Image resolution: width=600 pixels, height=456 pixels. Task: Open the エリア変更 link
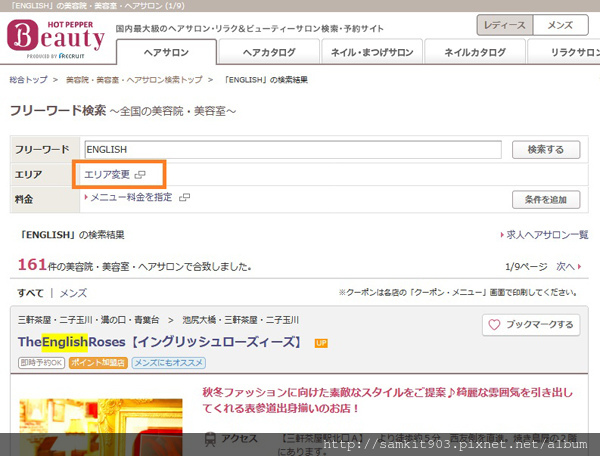point(107,175)
